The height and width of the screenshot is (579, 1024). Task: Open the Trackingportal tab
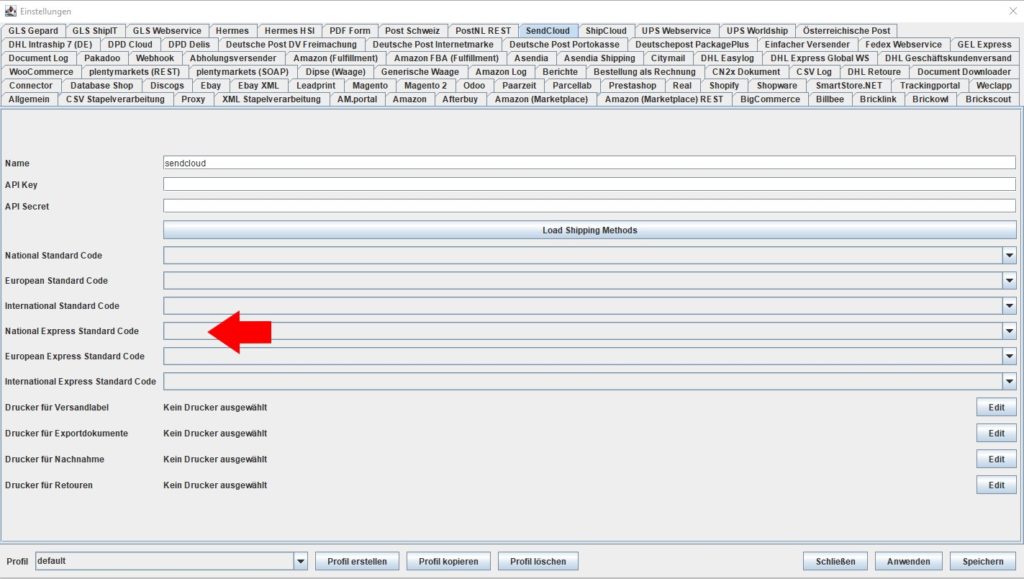pos(930,86)
